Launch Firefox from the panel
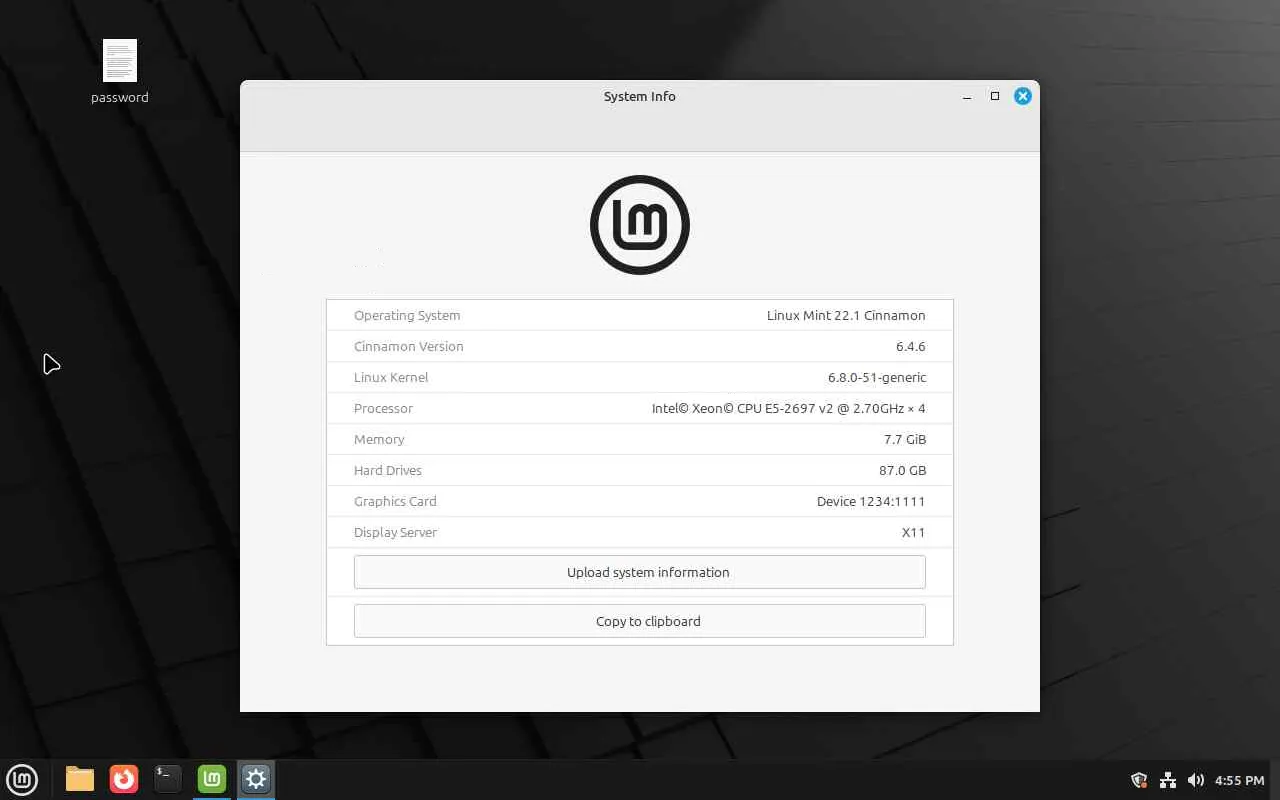 coord(124,779)
